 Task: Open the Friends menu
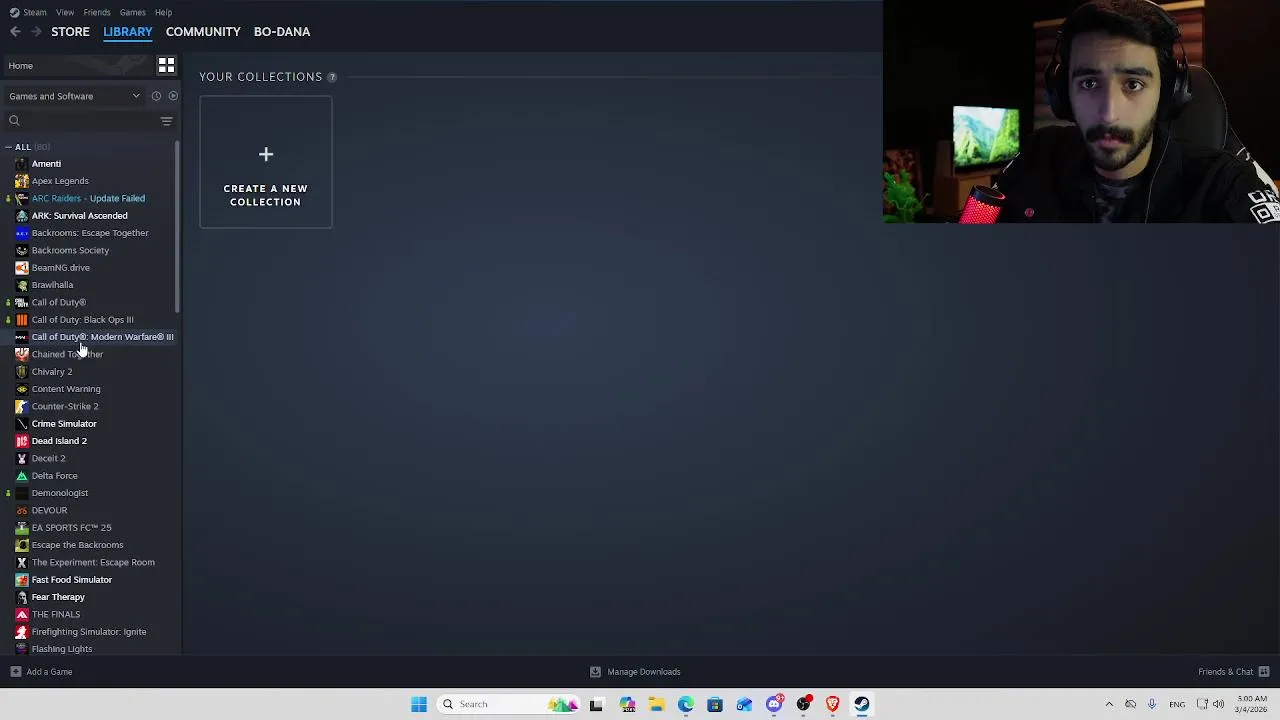tap(97, 12)
